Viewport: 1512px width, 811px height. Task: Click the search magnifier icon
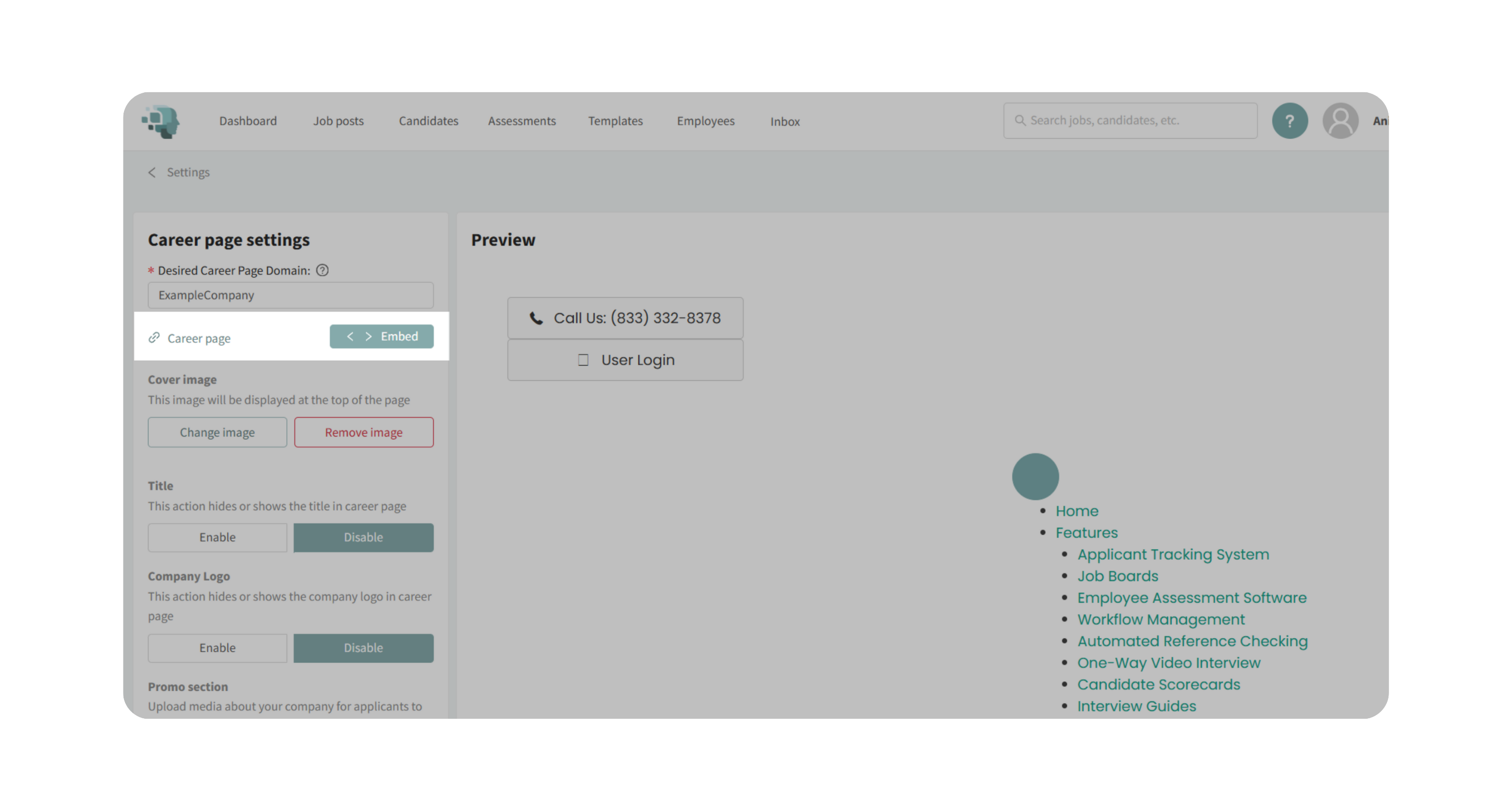tap(1020, 120)
